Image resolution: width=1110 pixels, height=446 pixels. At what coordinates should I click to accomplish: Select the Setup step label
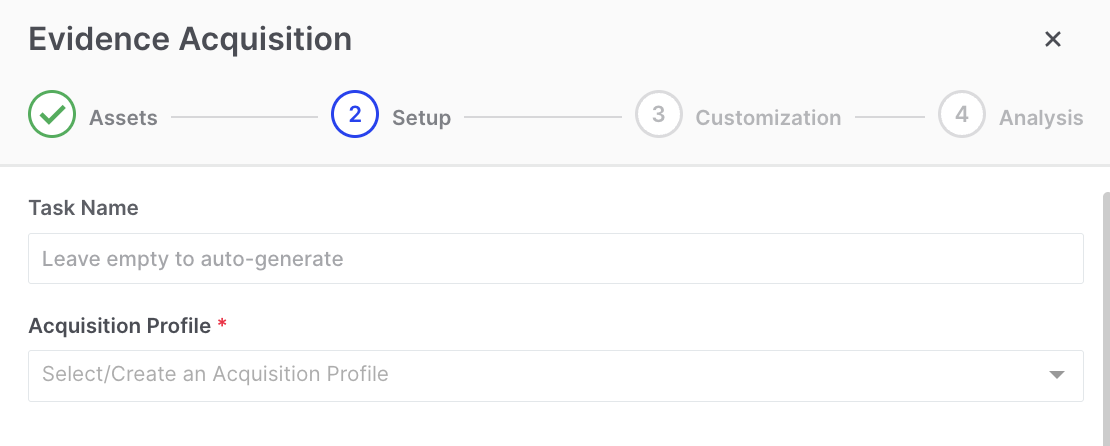tap(421, 118)
